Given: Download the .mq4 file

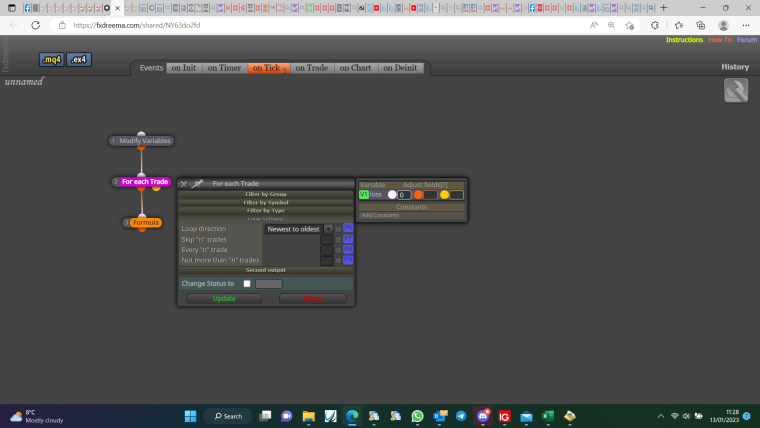Looking at the screenshot, I should [51, 60].
